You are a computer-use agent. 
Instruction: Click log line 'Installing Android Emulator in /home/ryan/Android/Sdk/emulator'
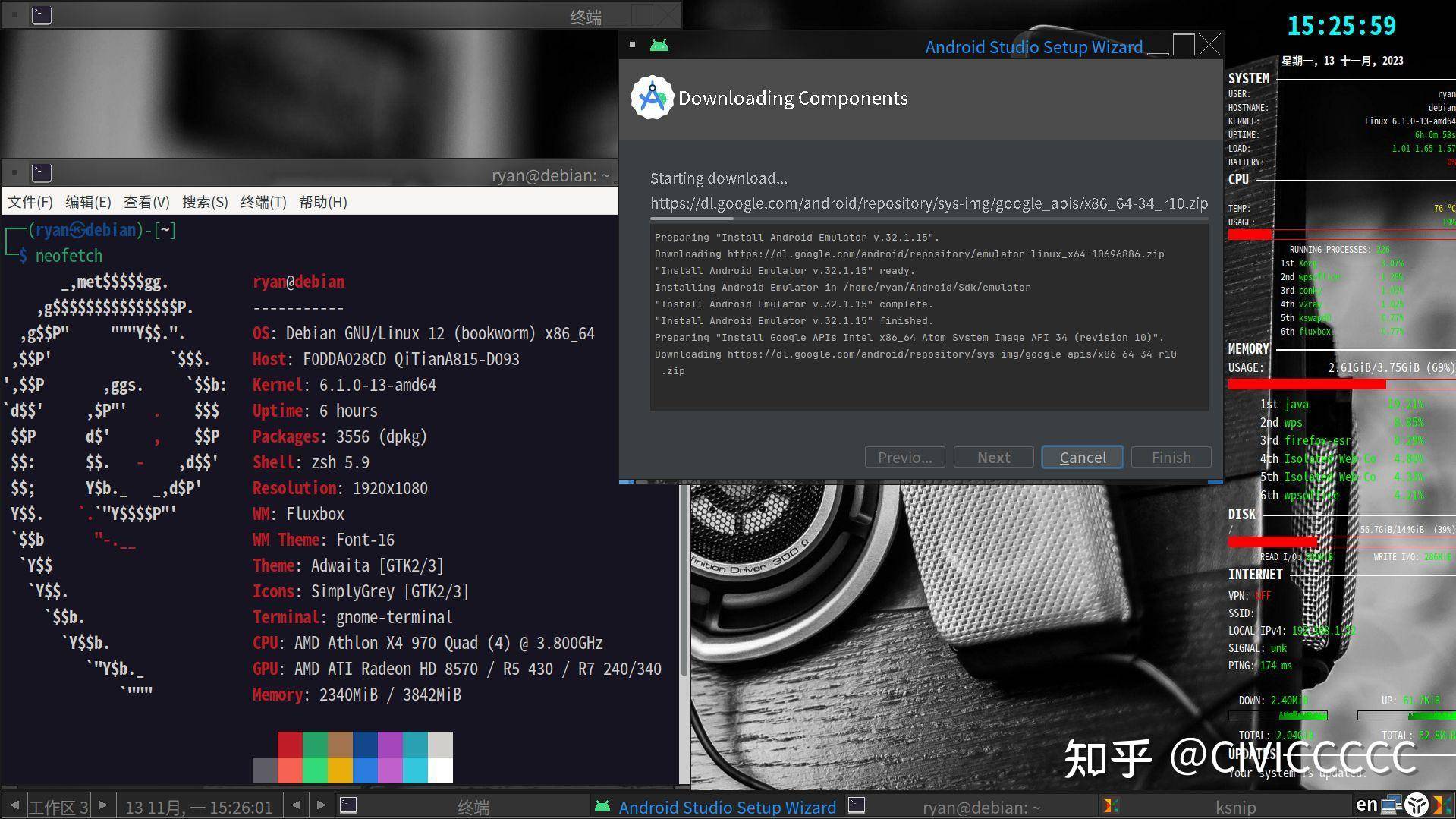point(842,288)
